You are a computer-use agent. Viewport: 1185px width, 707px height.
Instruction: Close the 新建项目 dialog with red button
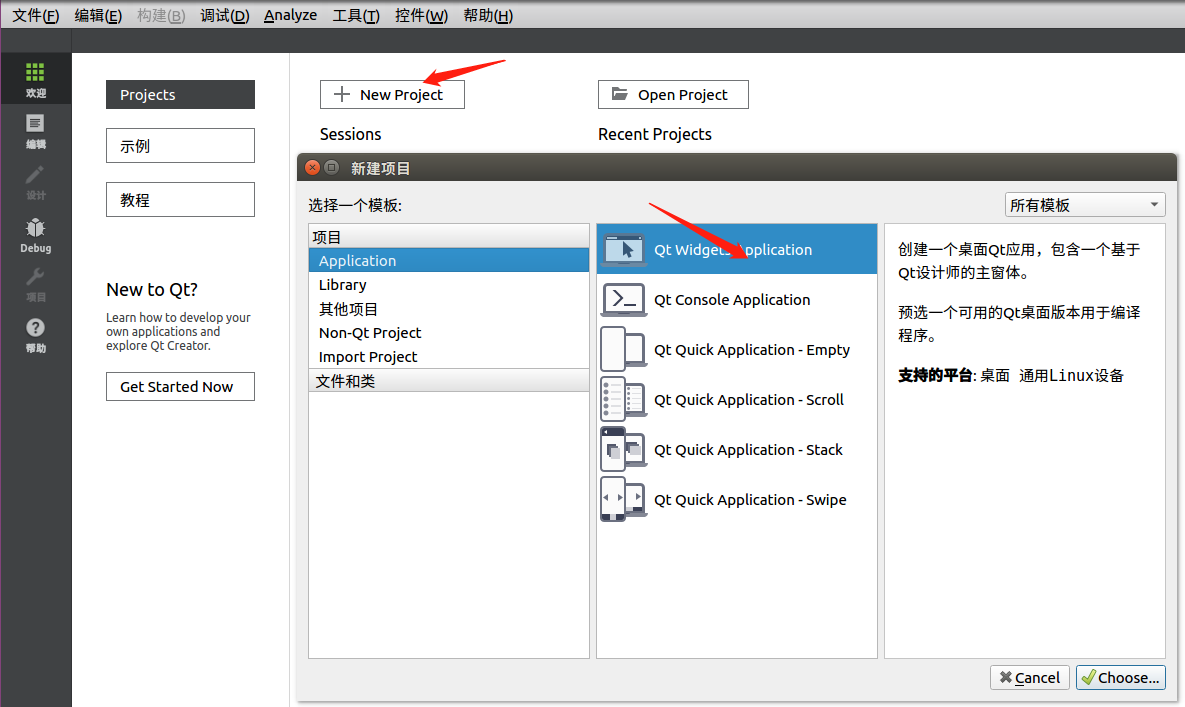312,168
